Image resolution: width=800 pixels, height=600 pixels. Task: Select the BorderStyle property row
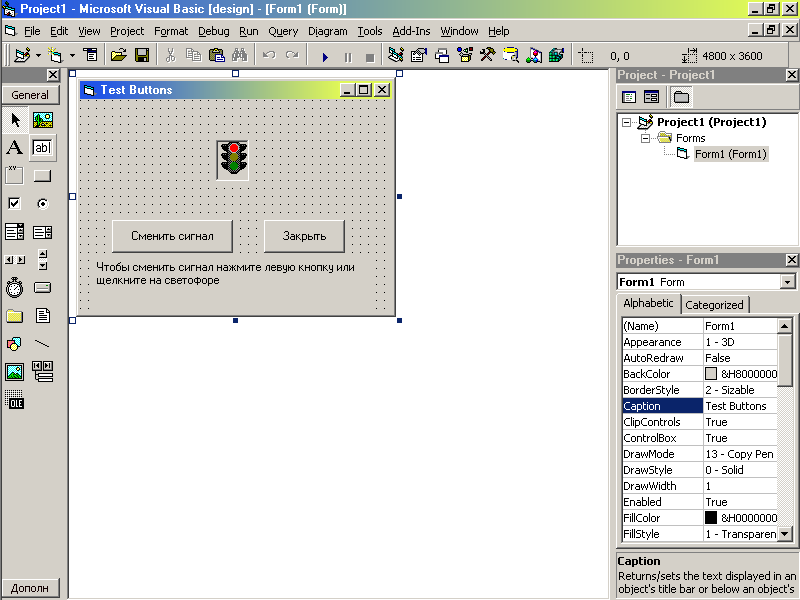point(699,390)
